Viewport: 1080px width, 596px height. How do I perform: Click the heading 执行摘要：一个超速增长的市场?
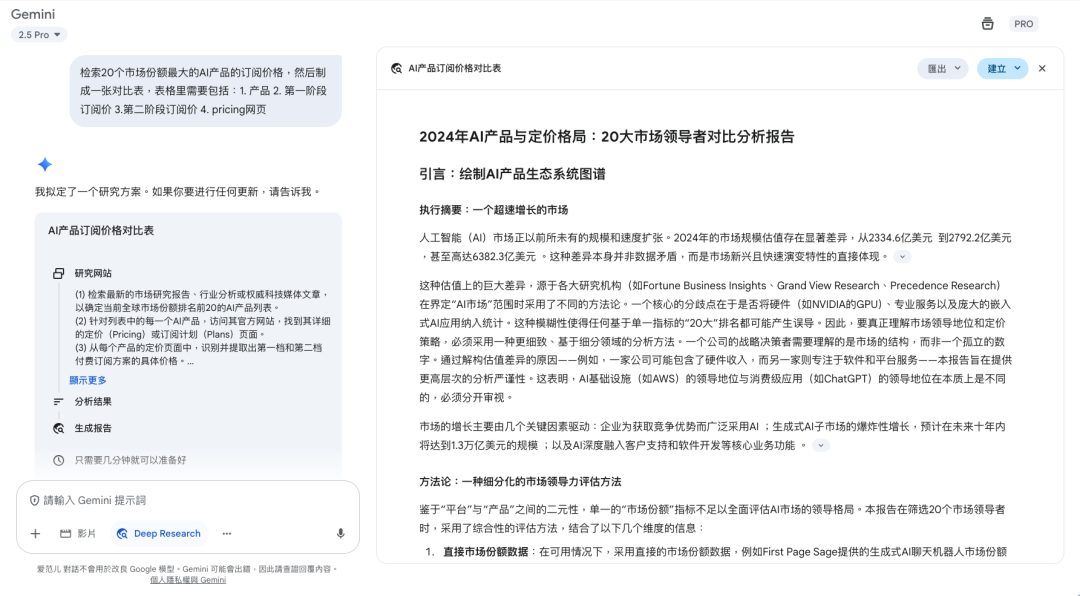coord(494,209)
